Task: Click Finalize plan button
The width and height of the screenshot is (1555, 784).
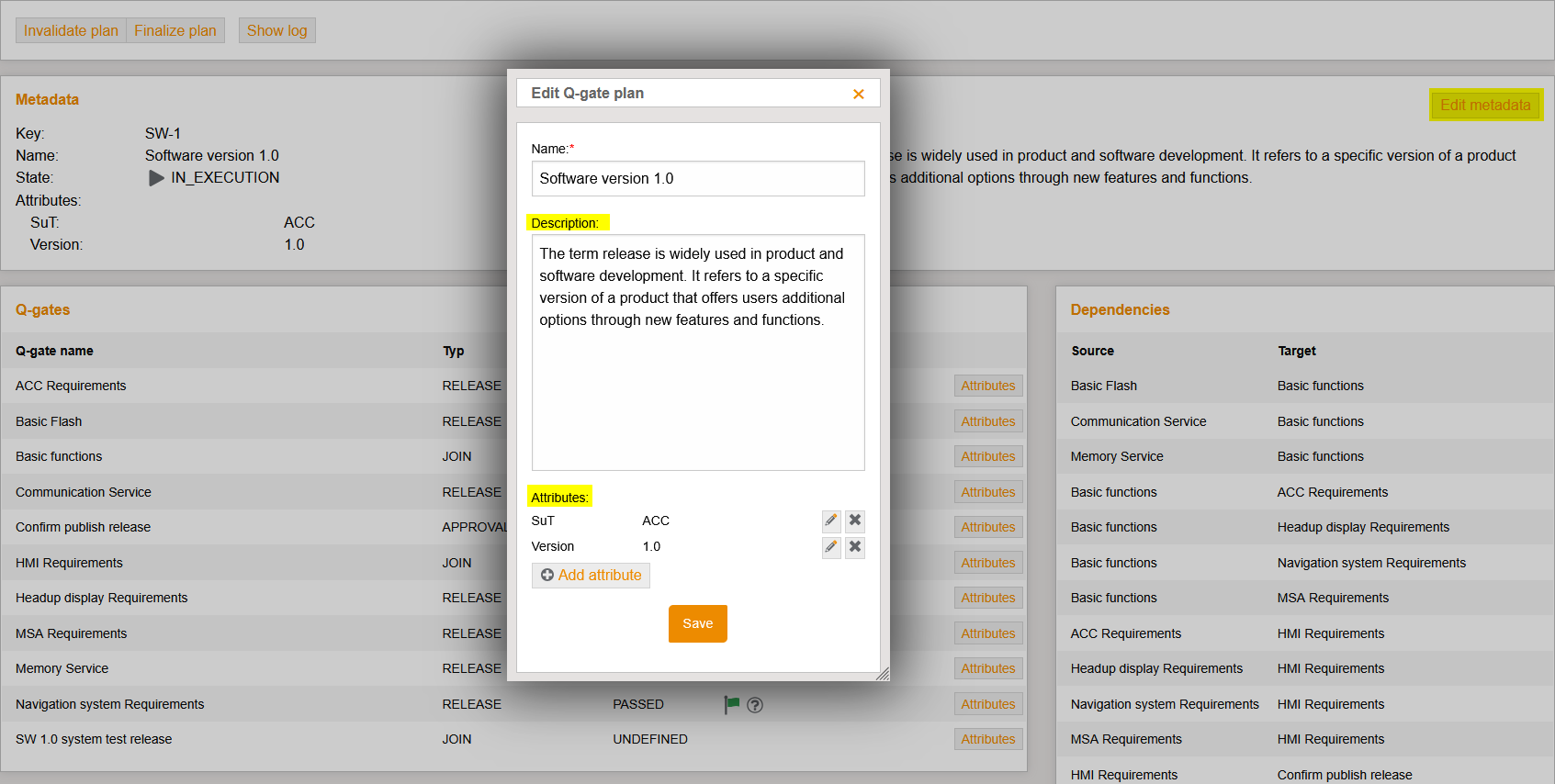Action: click(175, 30)
